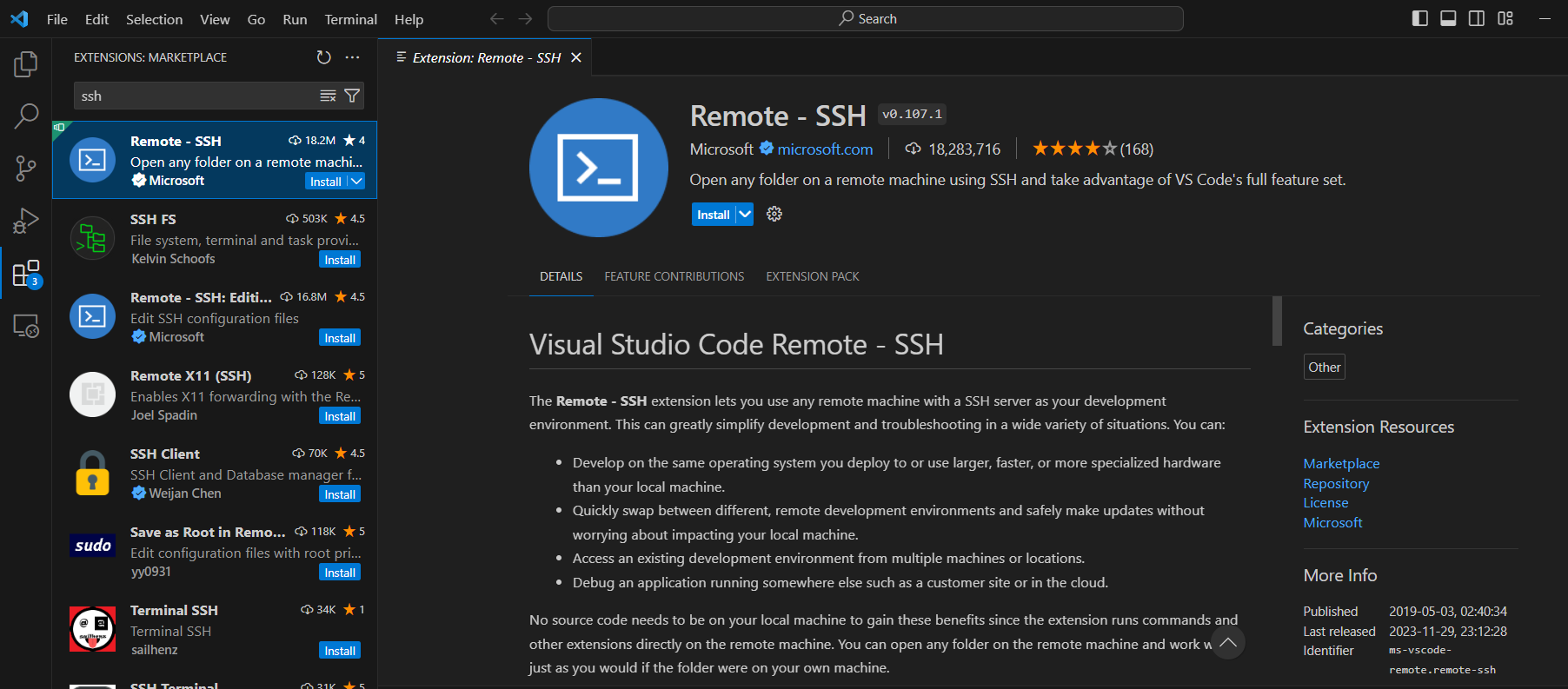Screen dimensions: 1568x689
Task: Open the License resource link
Action: tap(1325, 502)
